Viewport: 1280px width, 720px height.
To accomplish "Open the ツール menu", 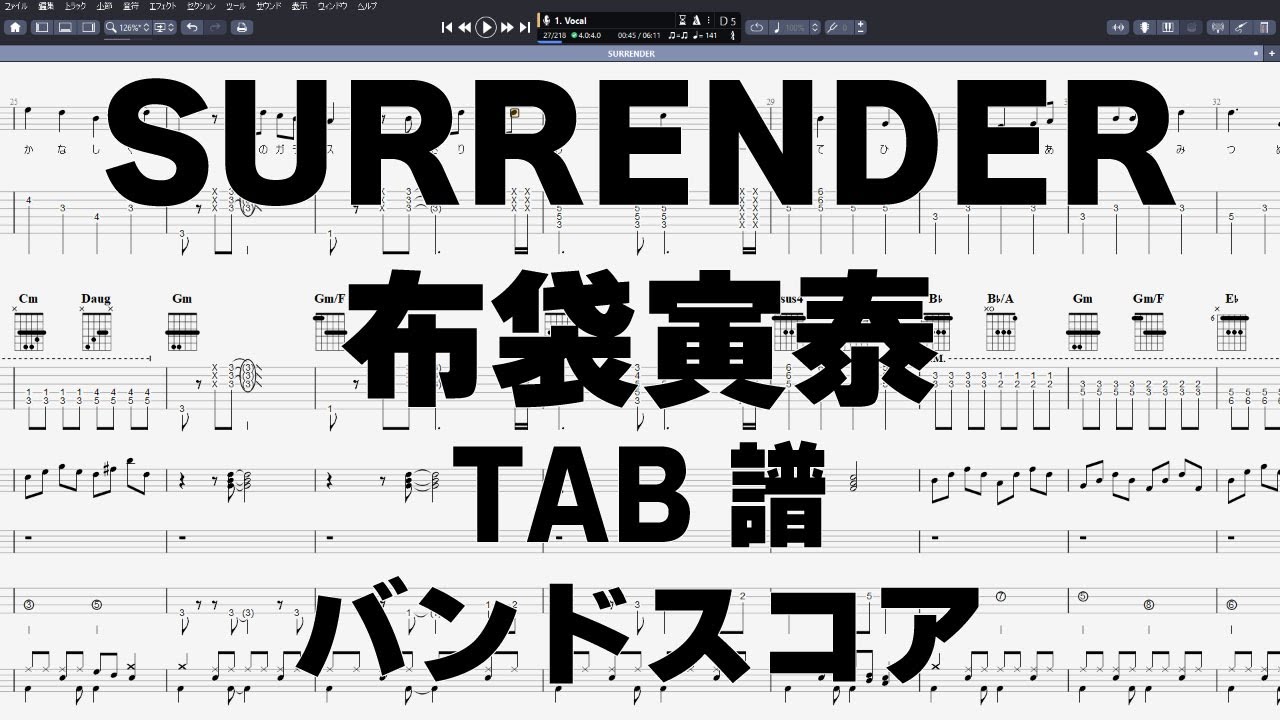I will click(236, 6).
